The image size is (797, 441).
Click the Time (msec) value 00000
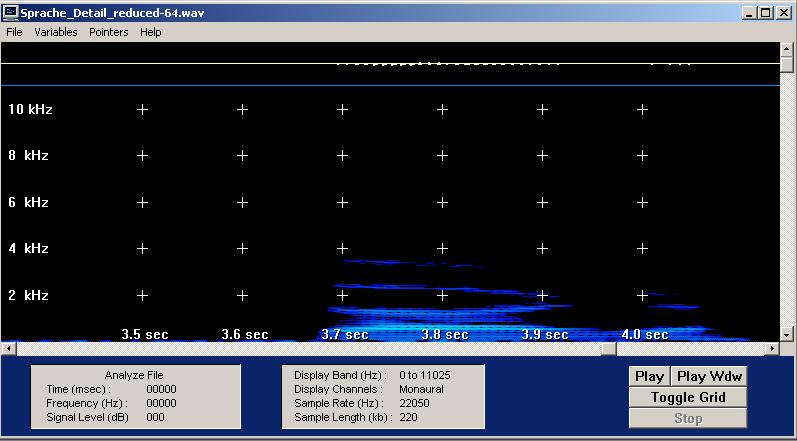pos(161,389)
